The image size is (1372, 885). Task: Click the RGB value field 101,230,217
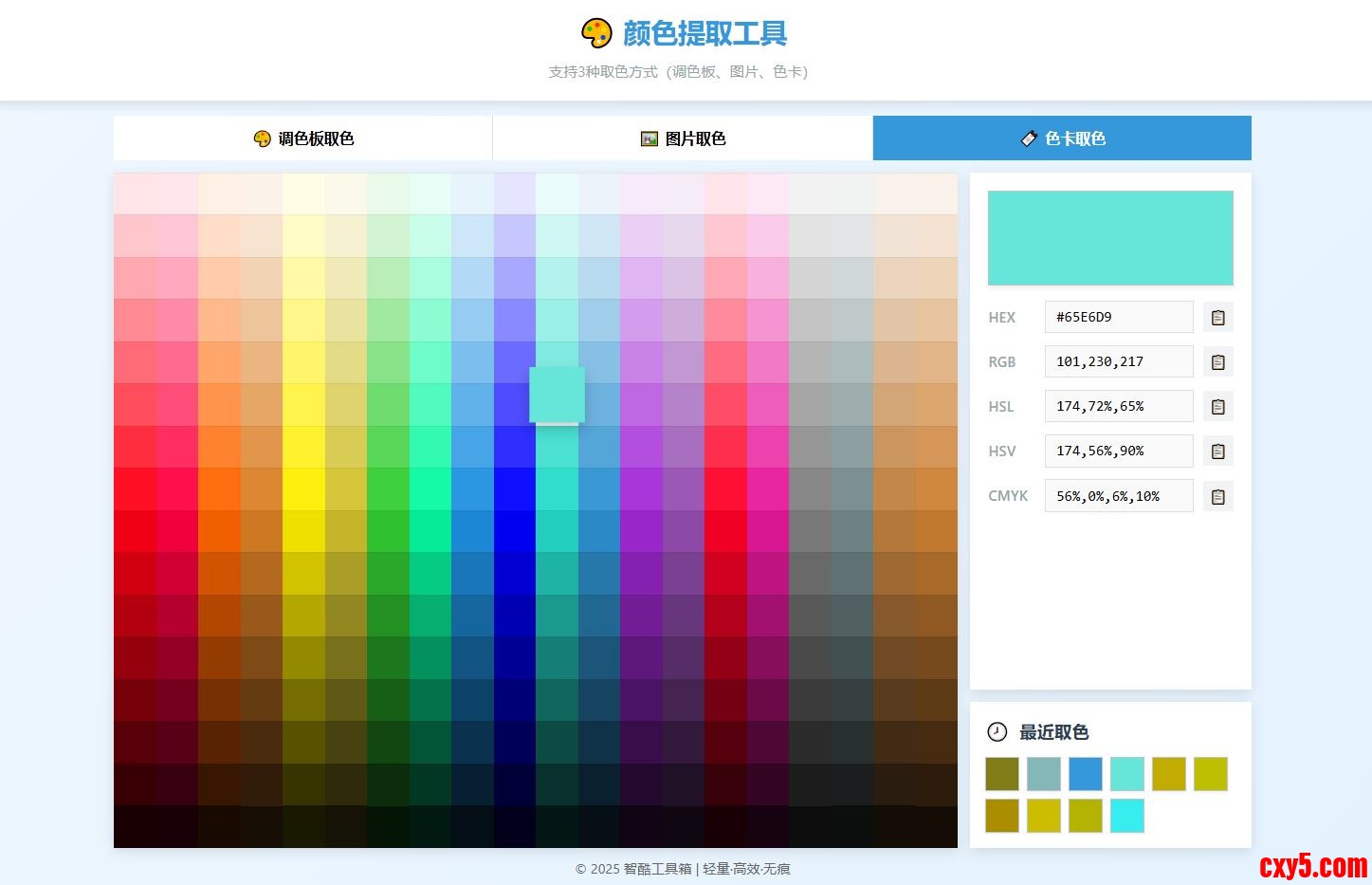click(1119, 362)
